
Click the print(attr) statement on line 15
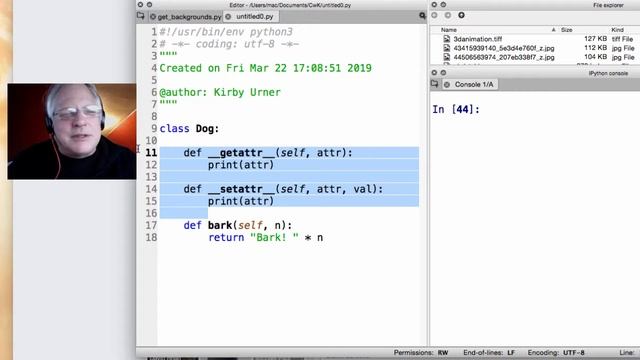(x=241, y=201)
